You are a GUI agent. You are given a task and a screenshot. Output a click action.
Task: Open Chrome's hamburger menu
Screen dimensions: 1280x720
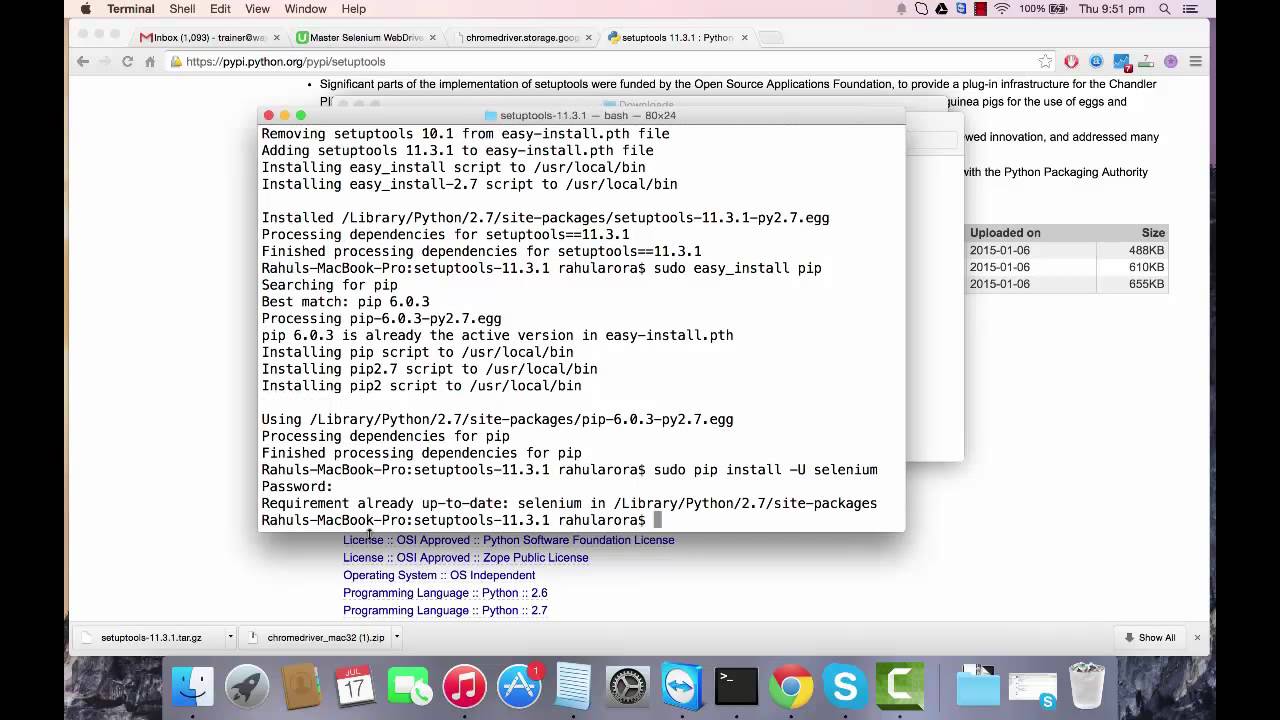coord(1195,62)
